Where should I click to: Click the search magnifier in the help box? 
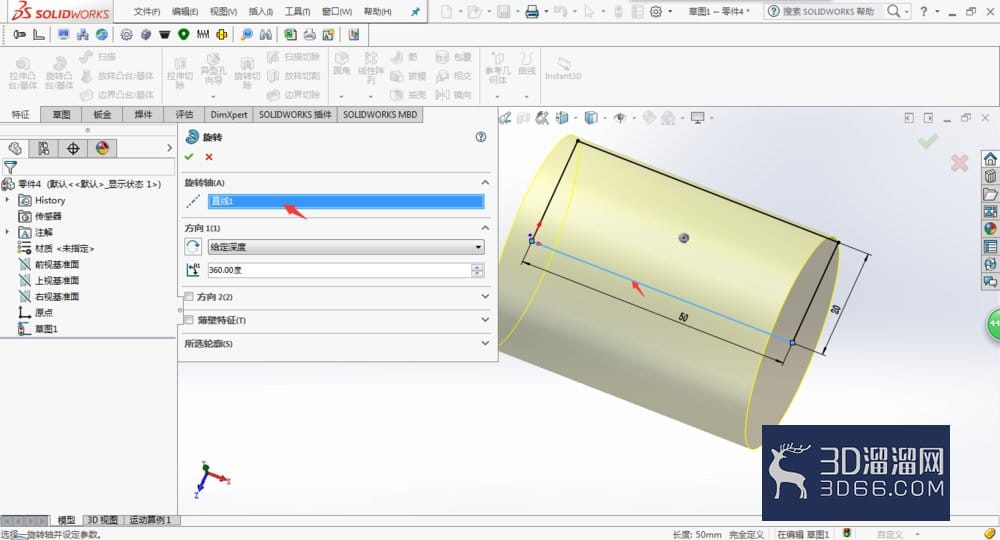[x=893, y=11]
